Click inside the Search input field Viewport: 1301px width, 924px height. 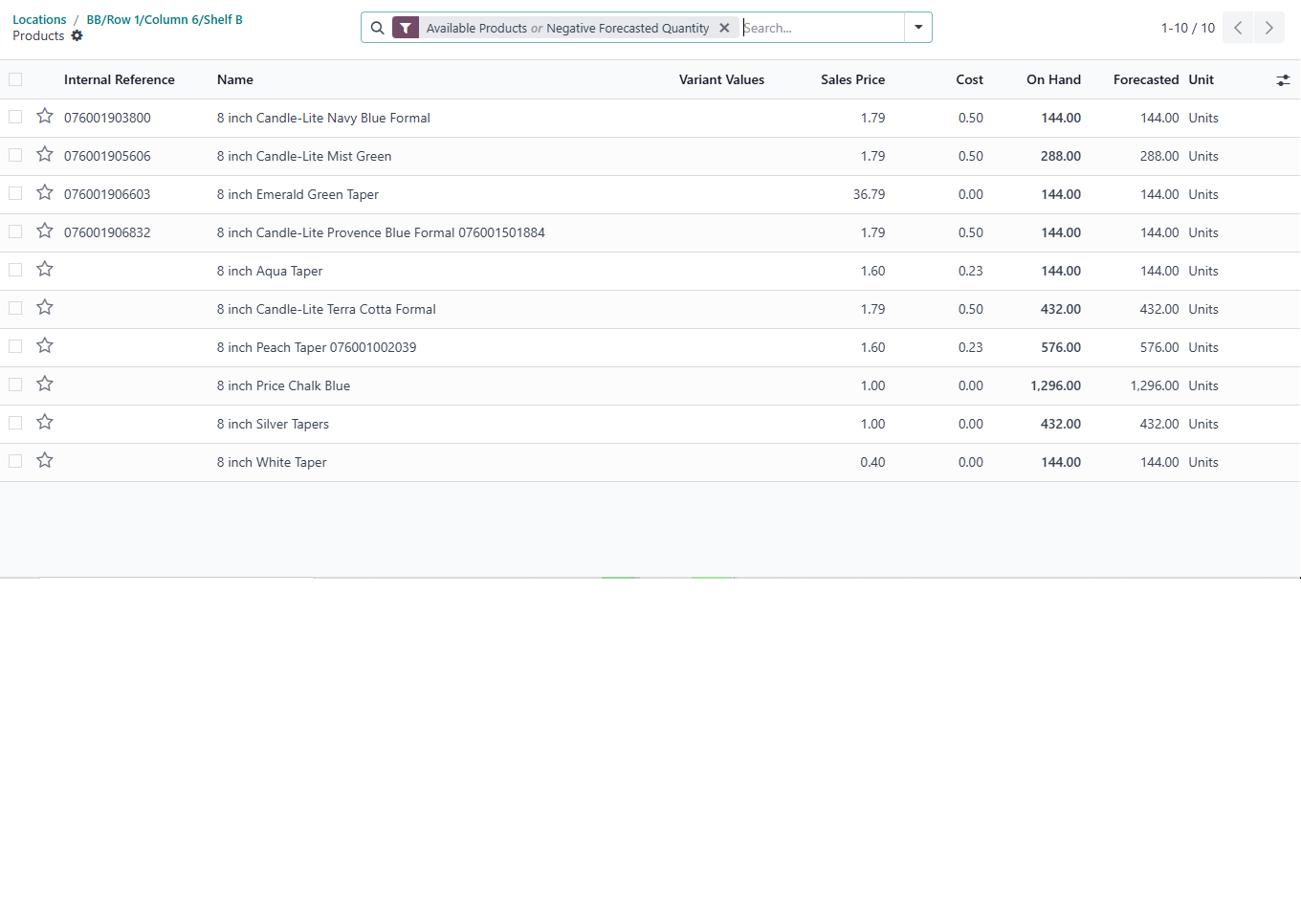pos(823,27)
